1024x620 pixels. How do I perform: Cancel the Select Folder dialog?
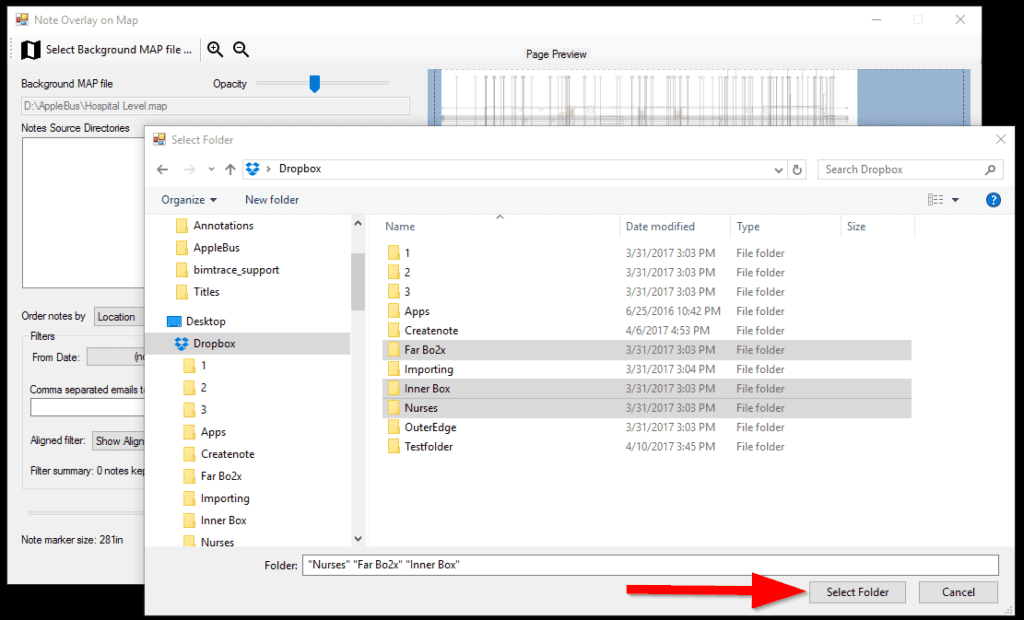click(958, 592)
